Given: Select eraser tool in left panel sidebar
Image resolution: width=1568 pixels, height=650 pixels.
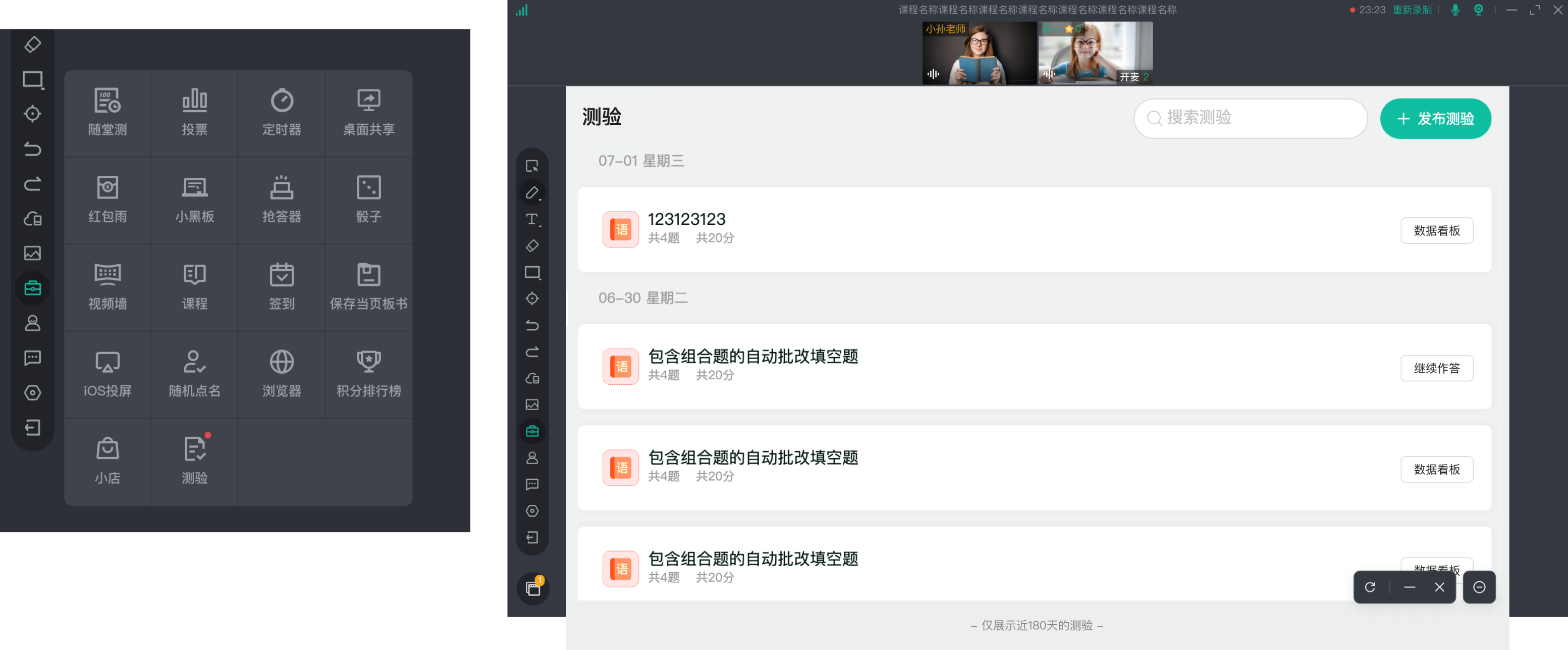Looking at the screenshot, I should 32,44.
